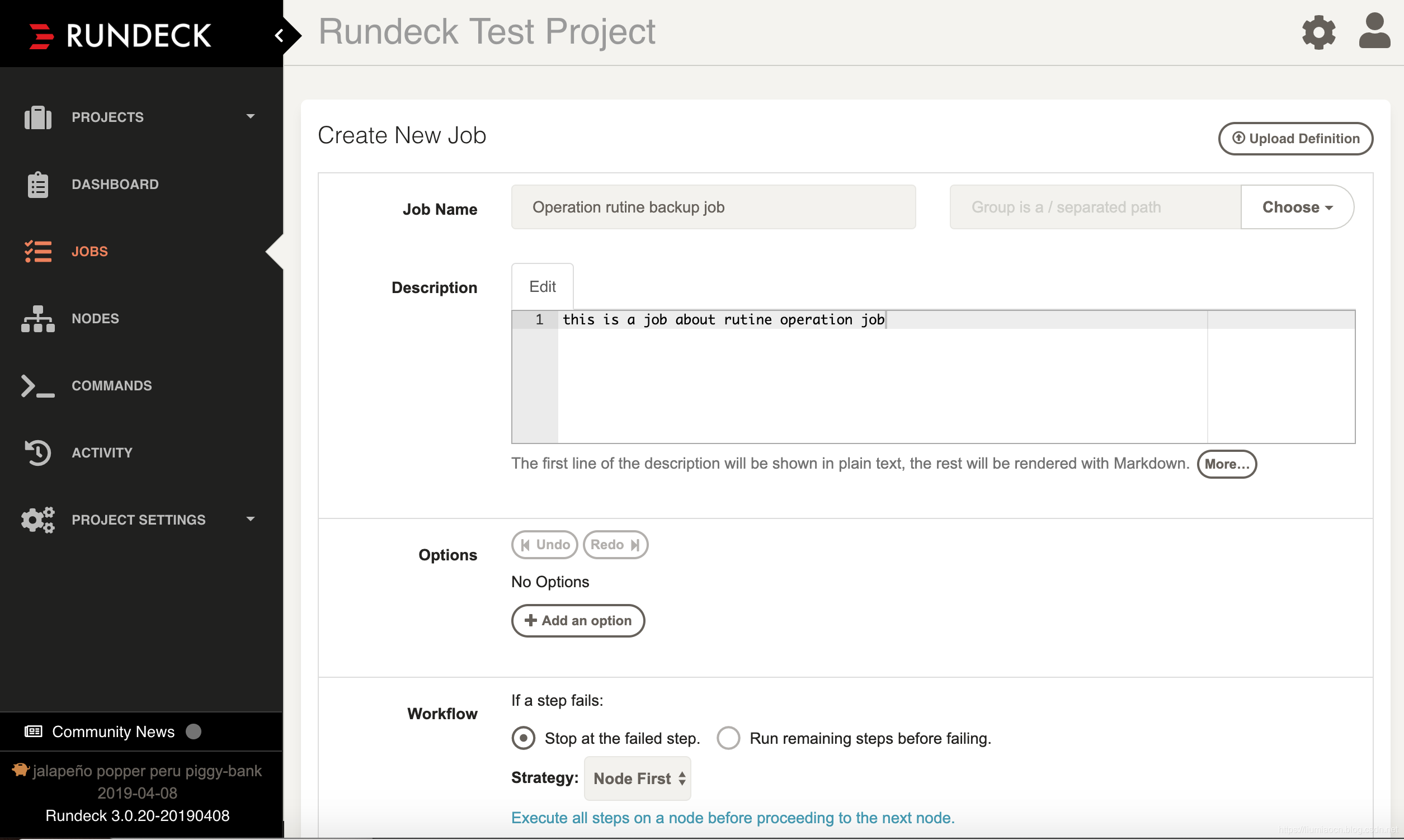Click the piggy-bank version icon
This screenshot has height=840, width=1404.
(20, 770)
